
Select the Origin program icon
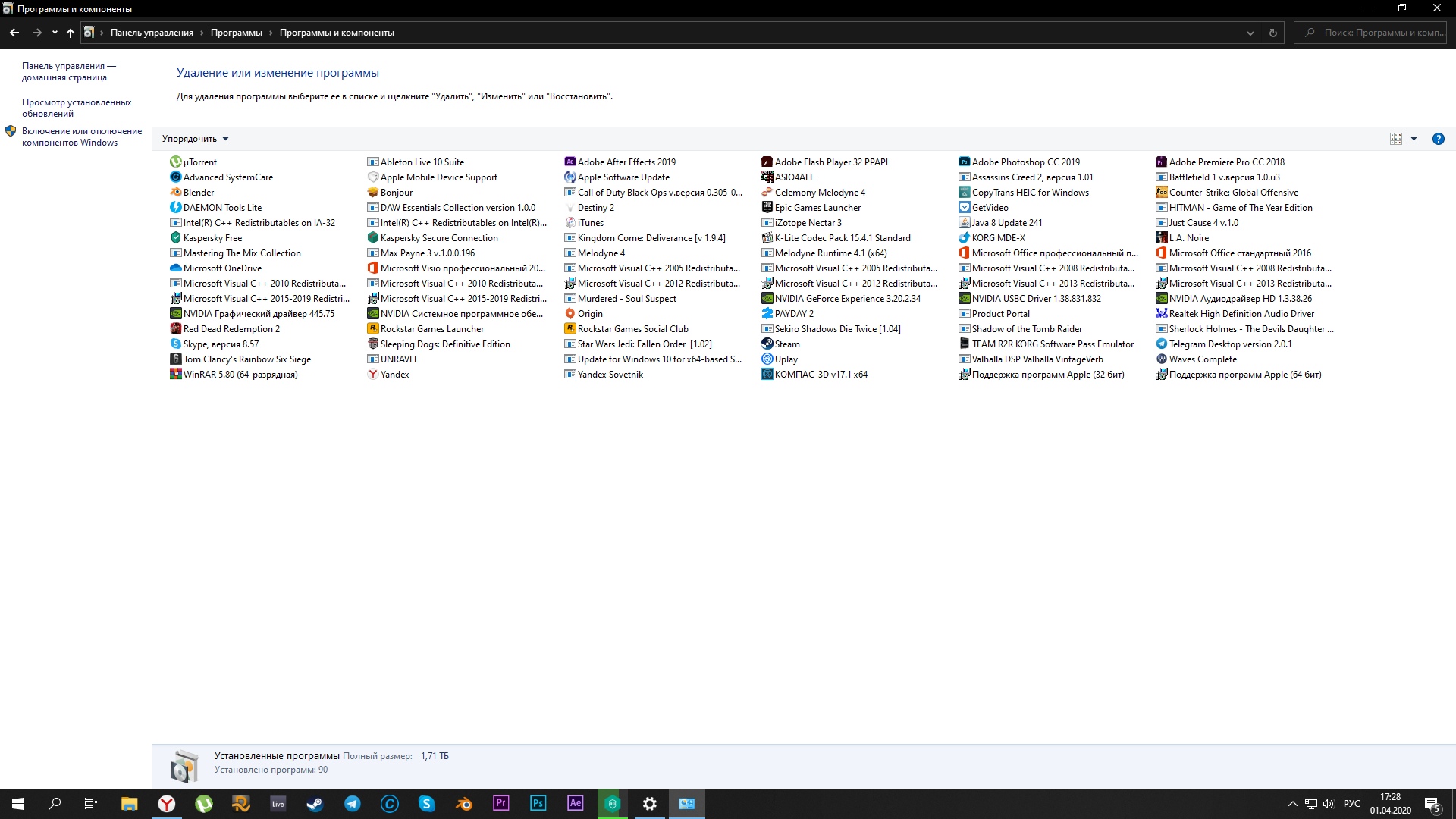pyautogui.click(x=570, y=314)
